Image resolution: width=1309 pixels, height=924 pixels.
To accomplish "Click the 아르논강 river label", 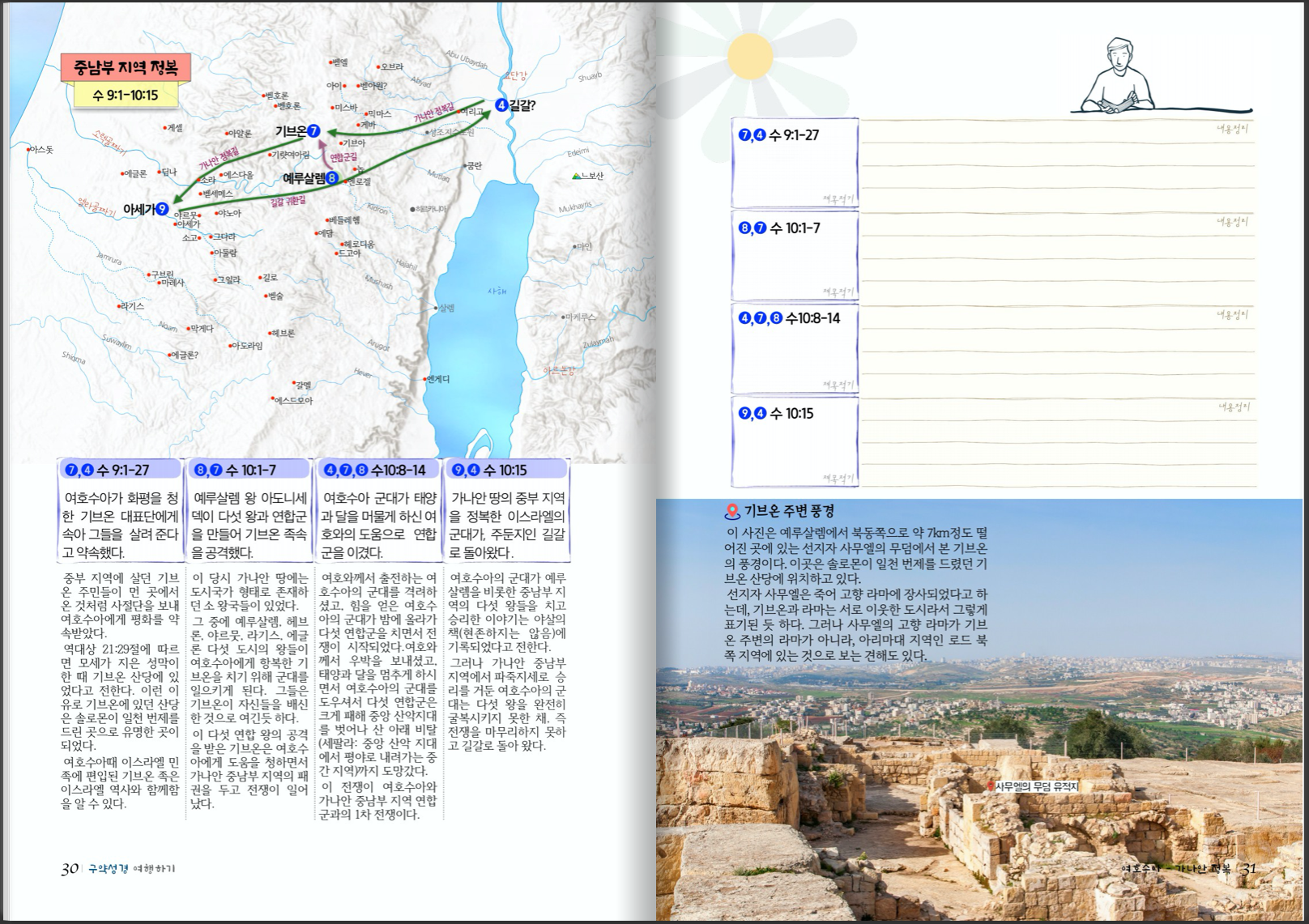I will [x=559, y=371].
